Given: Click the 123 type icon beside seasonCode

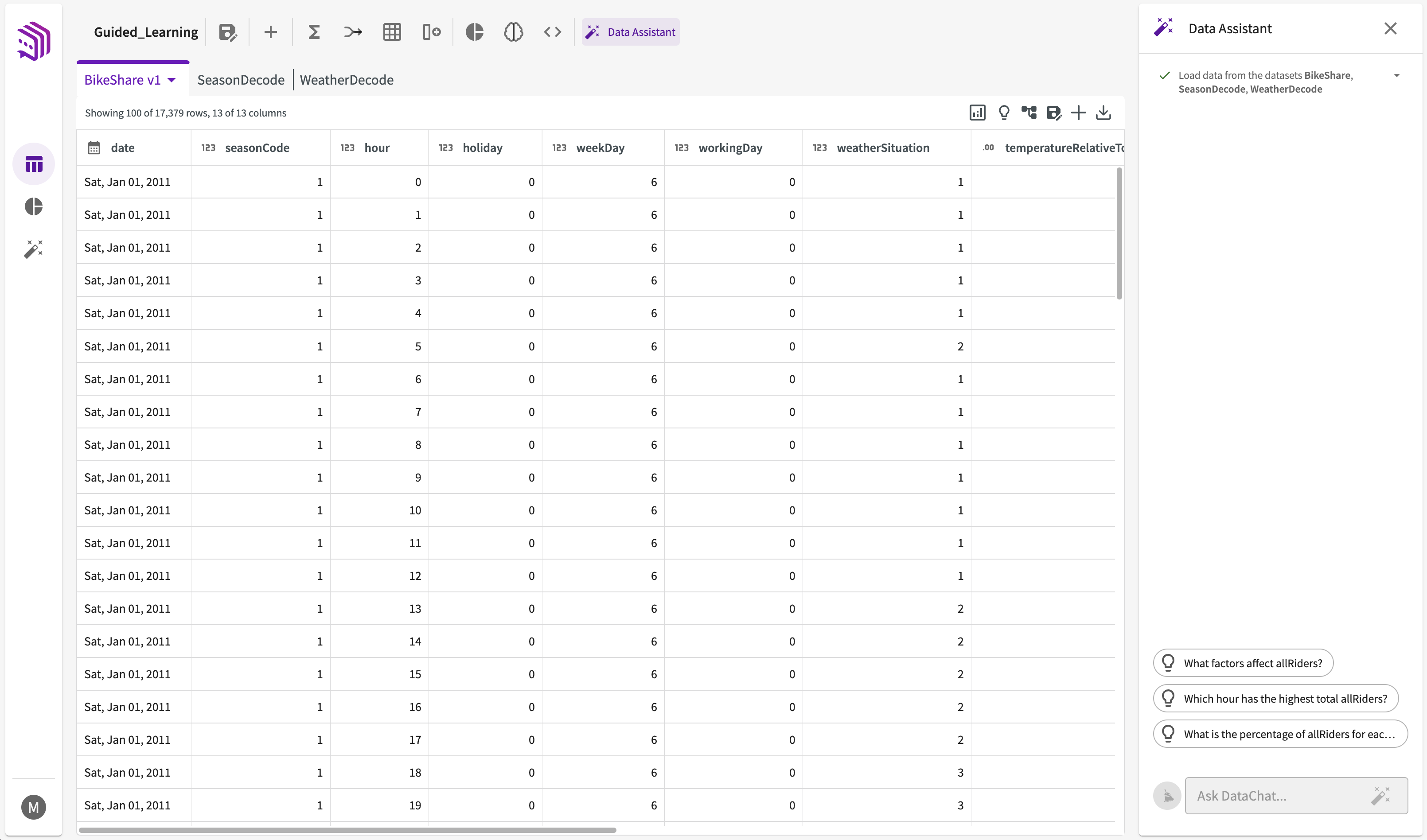Looking at the screenshot, I should [208, 148].
